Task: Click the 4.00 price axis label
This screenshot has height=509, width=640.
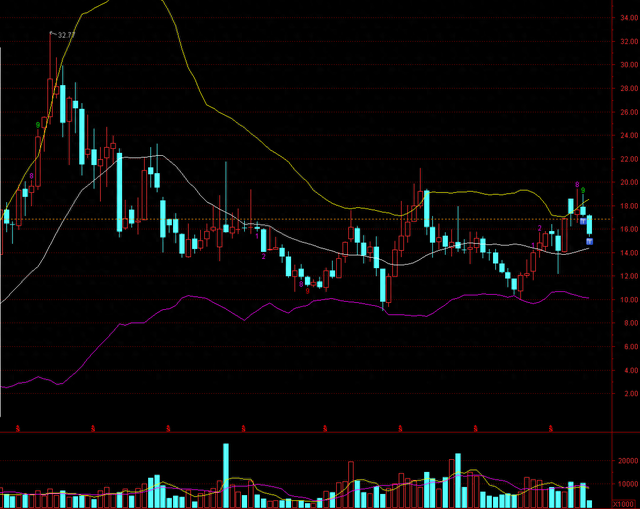Action: click(631, 370)
